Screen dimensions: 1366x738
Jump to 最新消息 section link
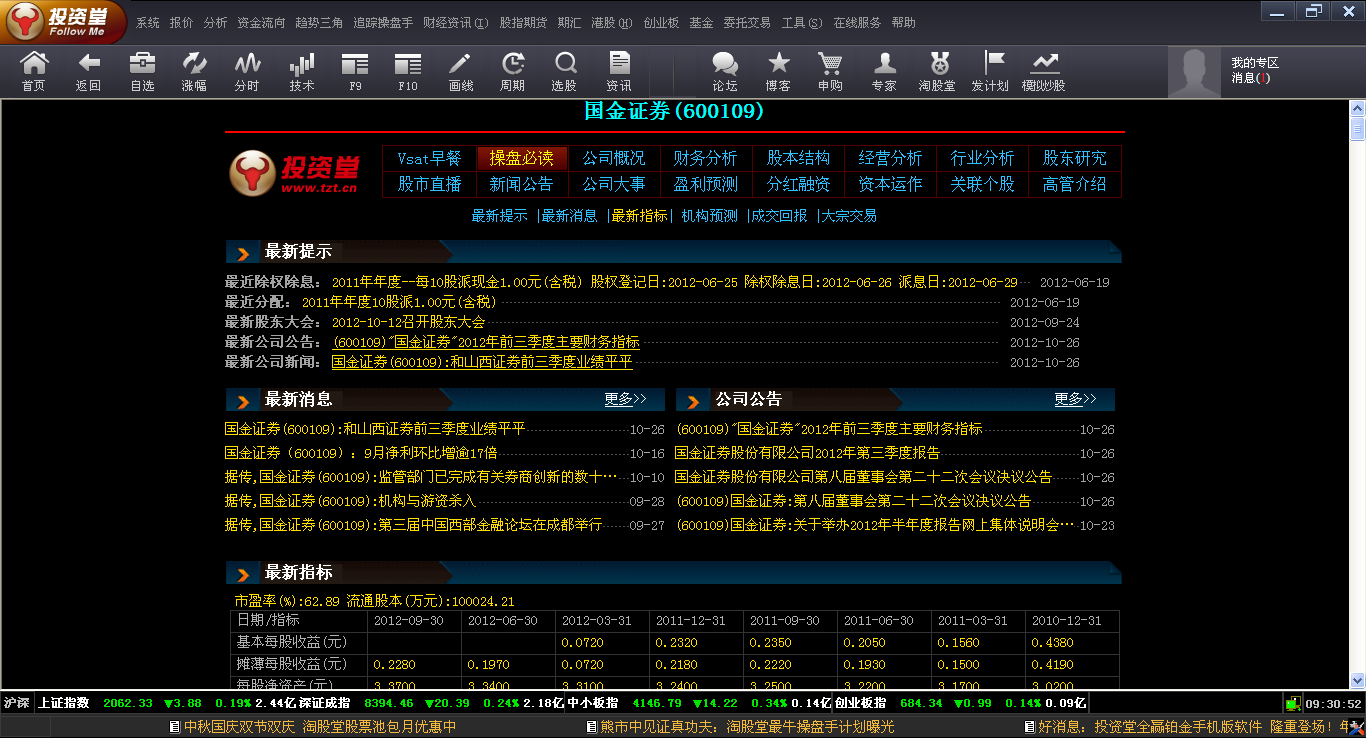(x=570, y=215)
